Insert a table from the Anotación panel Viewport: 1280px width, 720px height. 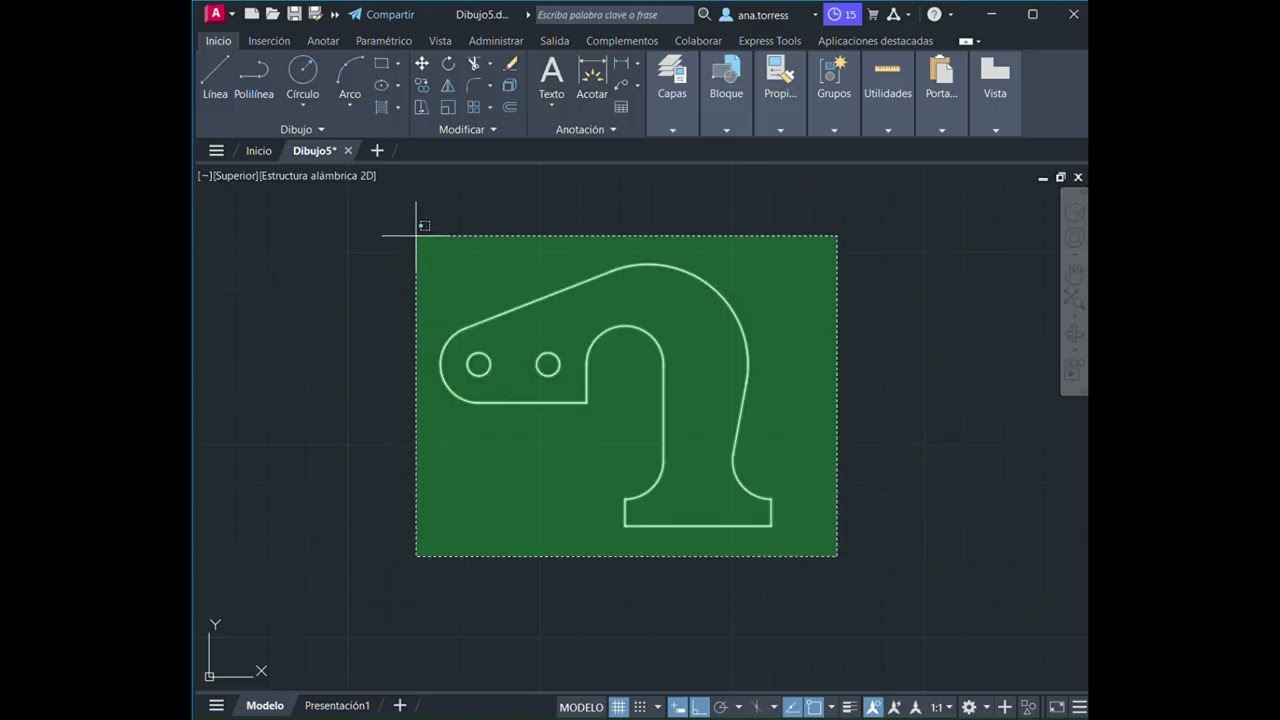click(621, 107)
